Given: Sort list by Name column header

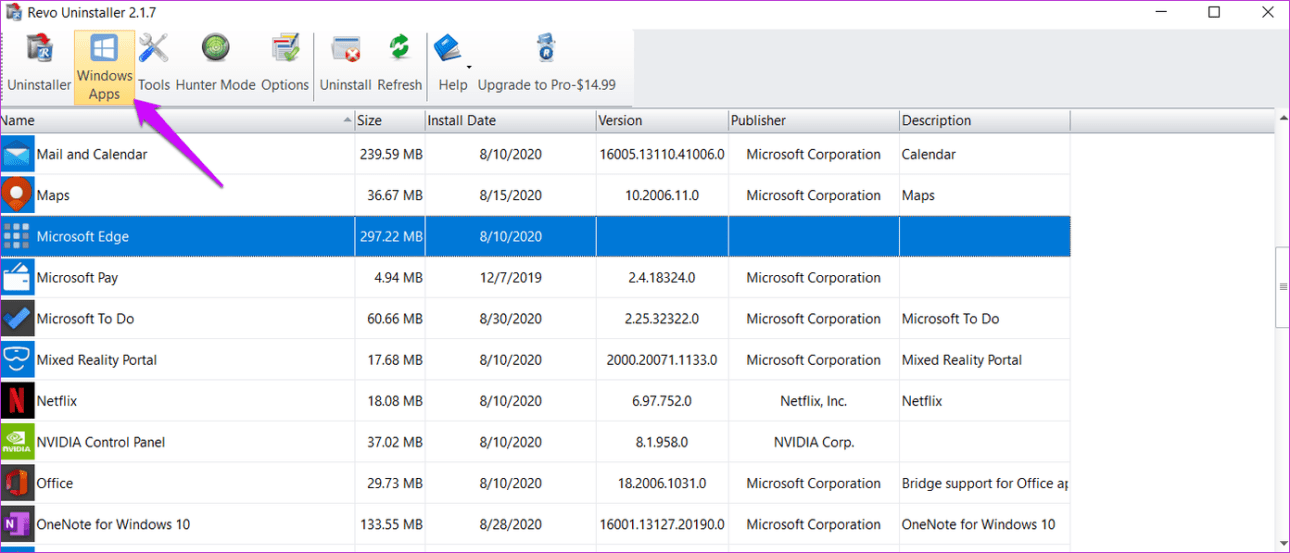Looking at the screenshot, I should pyautogui.click(x=170, y=121).
